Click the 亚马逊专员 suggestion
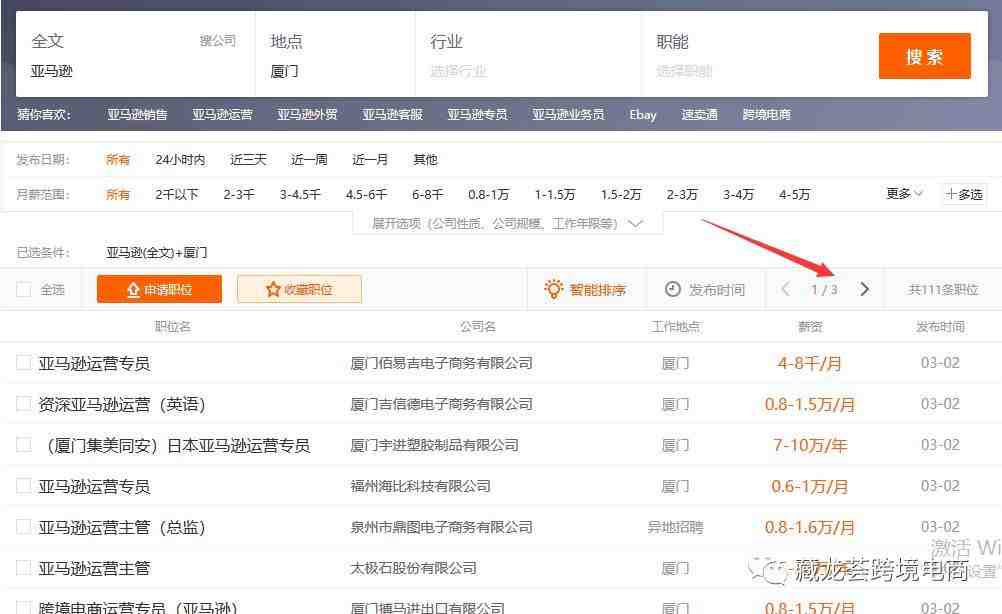The height and width of the screenshot is (614, 1002). coord(477,114)
